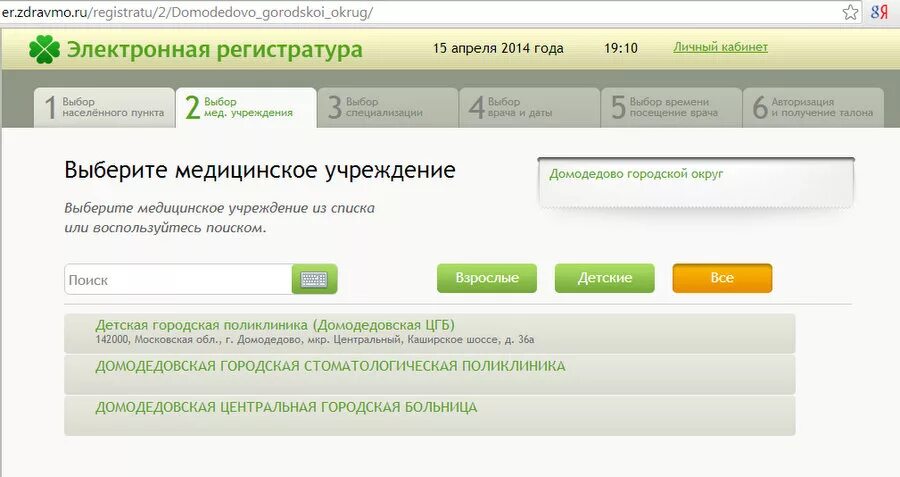Viewport: 900px width, 477px height.
Task: Click the time 19:10
Action: (x=620, y=48)
